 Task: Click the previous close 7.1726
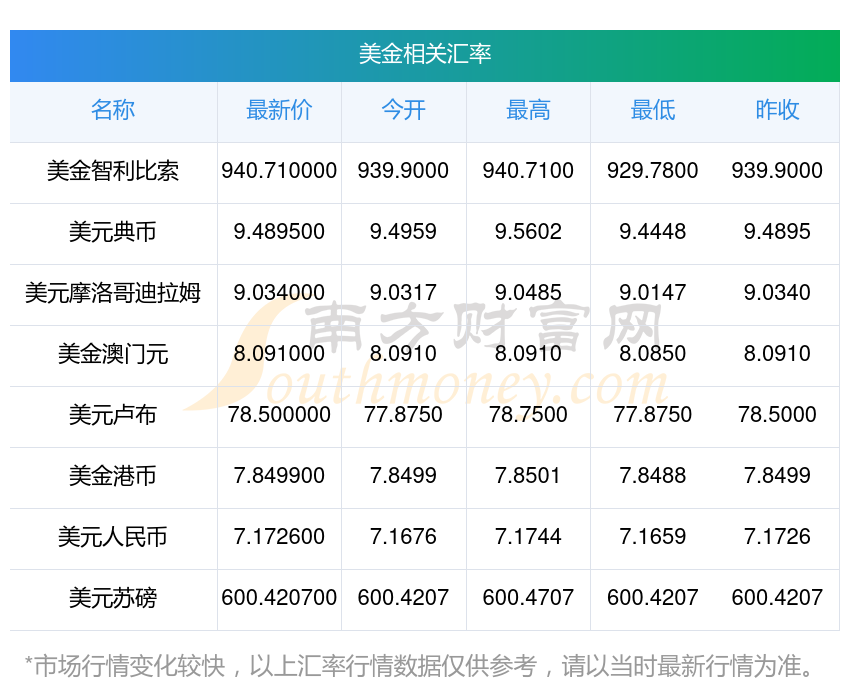click(777, 537)
